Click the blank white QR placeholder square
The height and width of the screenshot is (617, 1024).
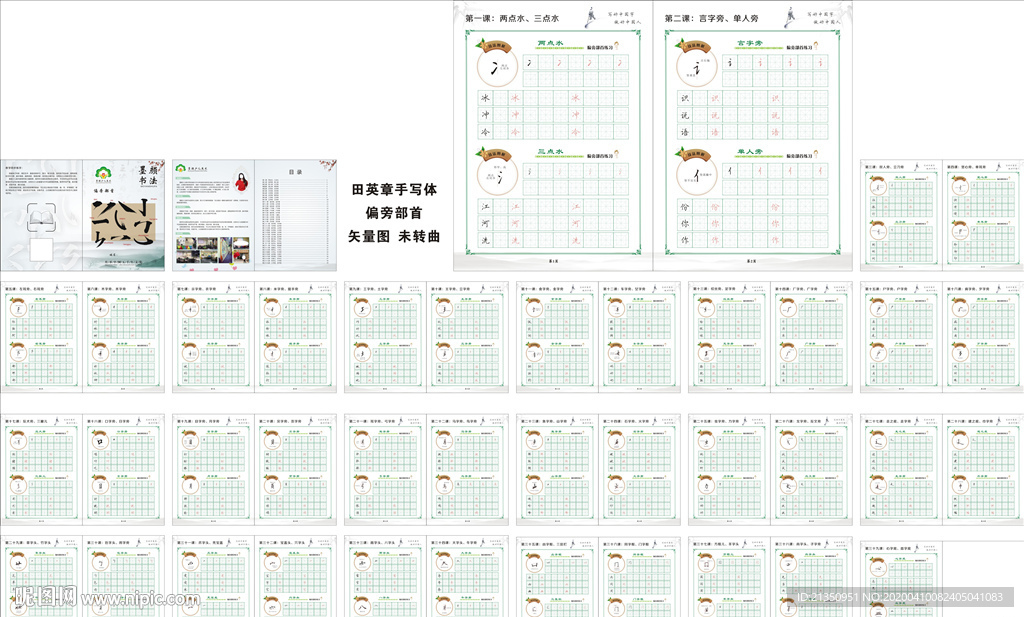pos(41,249)
